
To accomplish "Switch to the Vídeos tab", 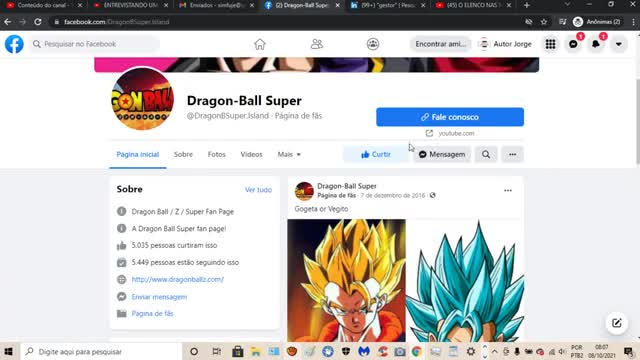I will [x=251, y=154].
